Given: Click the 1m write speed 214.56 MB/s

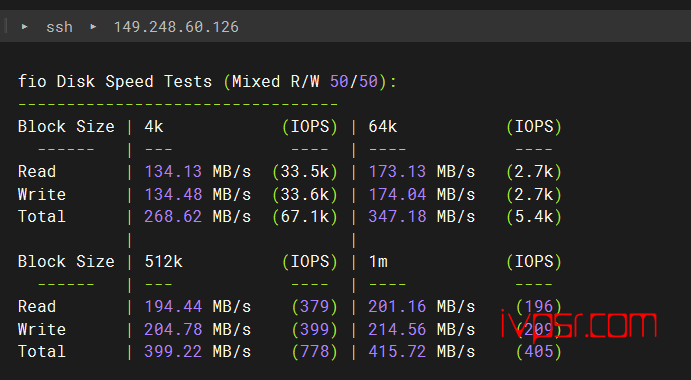Looking at the screenshot, I should 422,329.
